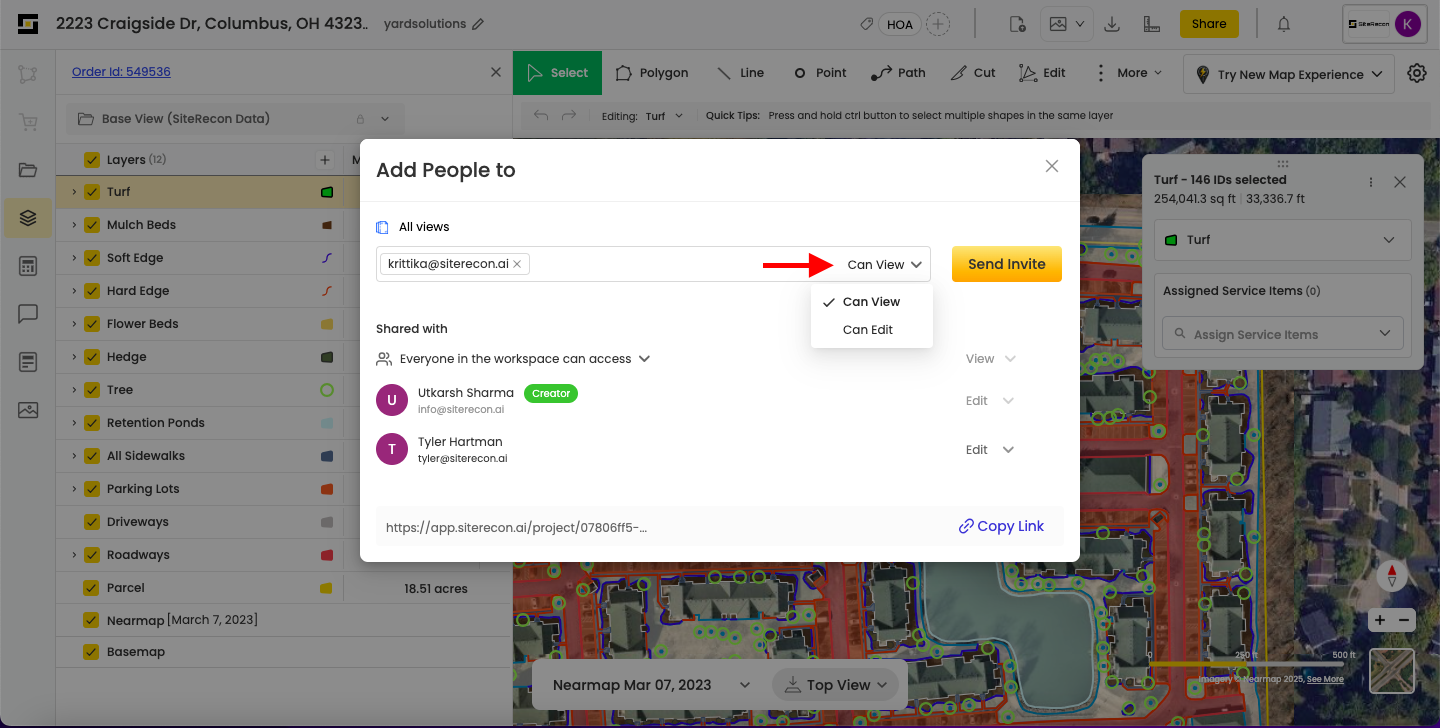Click the SiteRecon logo at top left
Viewport: 1440px width, 728px height.
[x=28, y=24]
